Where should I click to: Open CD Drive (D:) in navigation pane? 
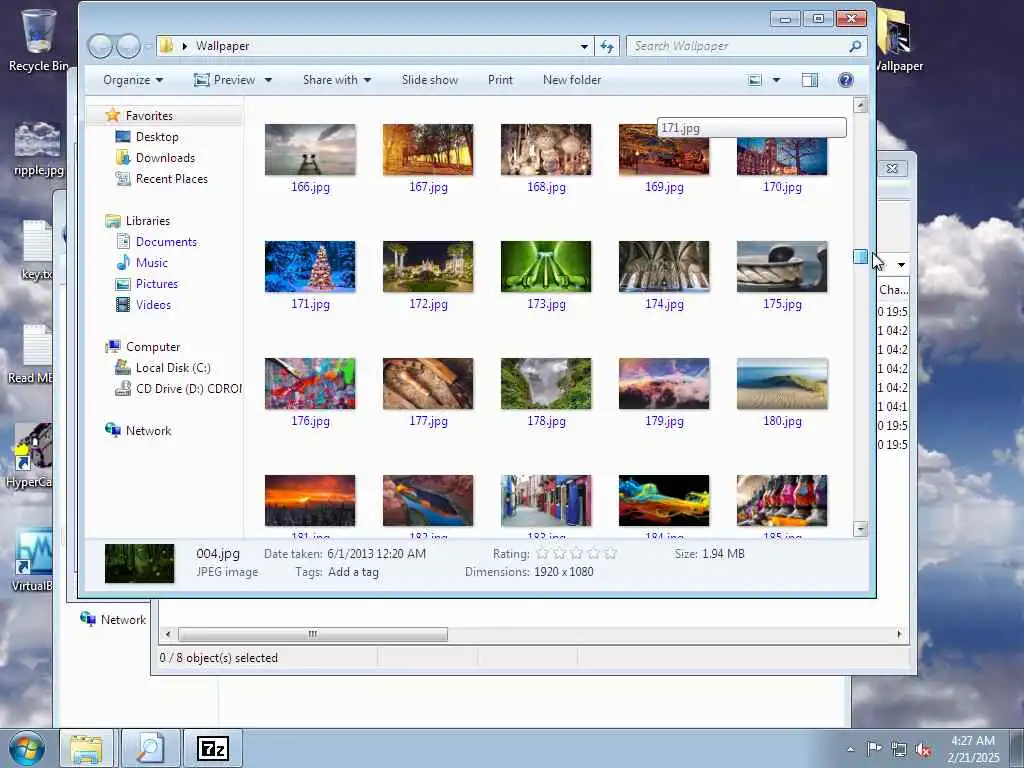point(188,389)
